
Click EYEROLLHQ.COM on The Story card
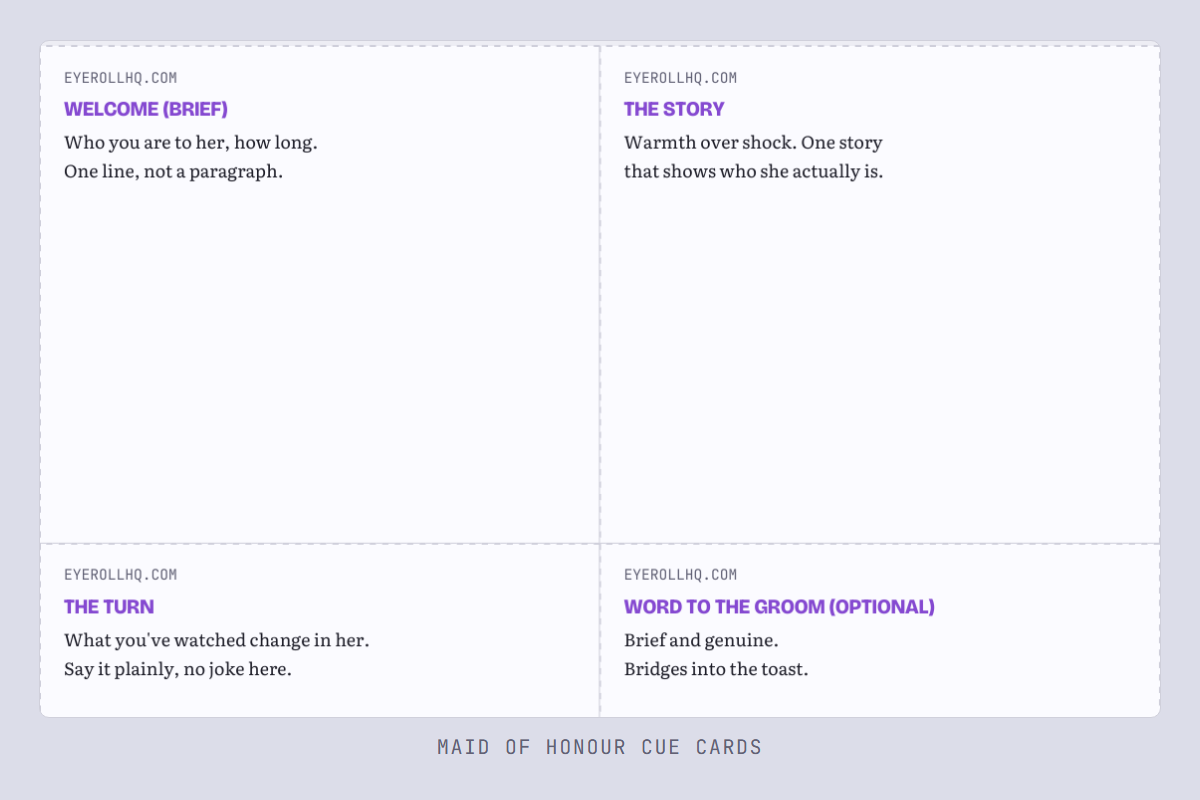tap(680, 78)
